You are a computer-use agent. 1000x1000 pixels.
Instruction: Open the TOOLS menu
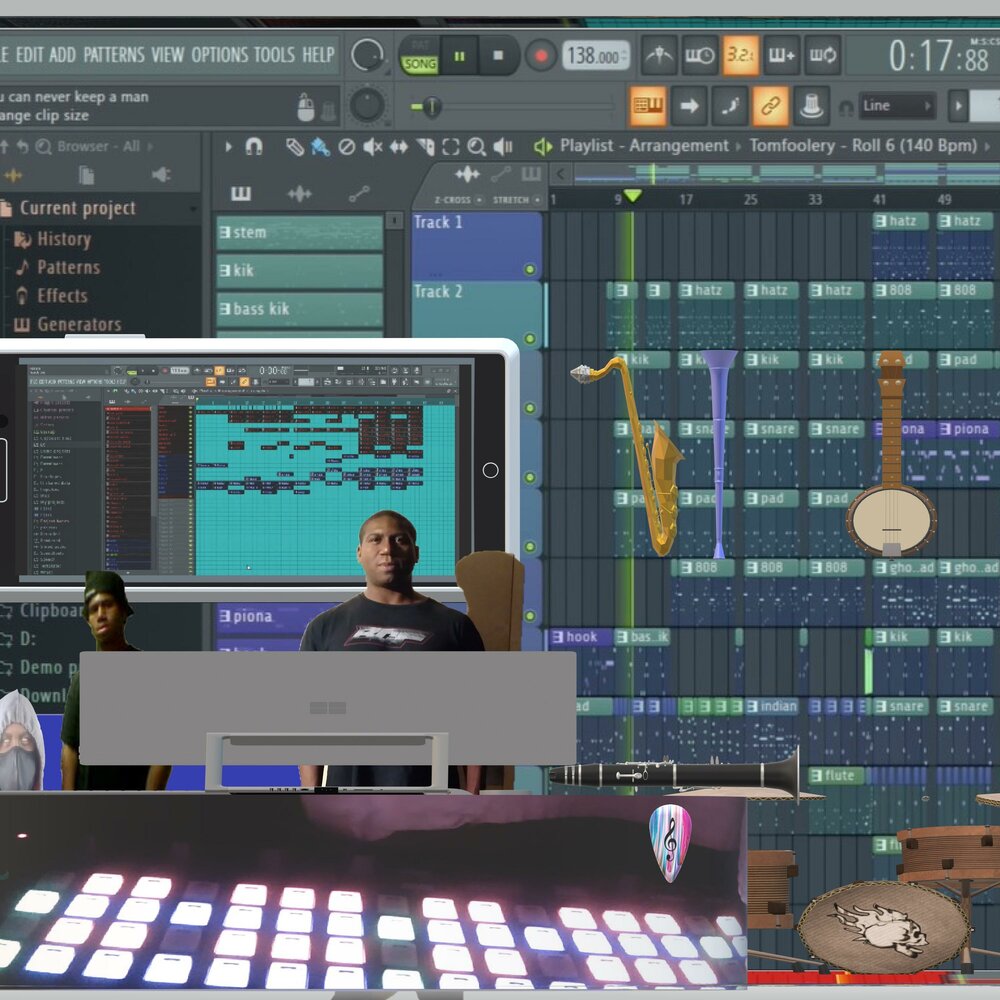(x=273, y=55)
